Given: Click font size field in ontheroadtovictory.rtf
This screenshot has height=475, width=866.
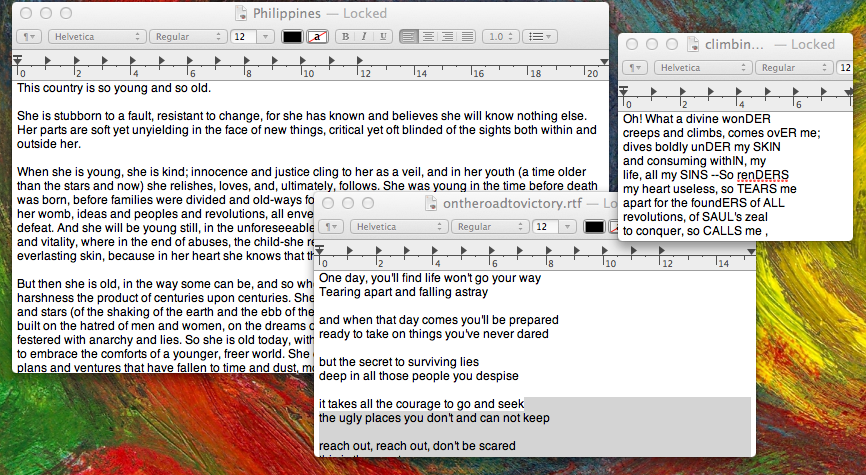Looking at the screenshot, I should tap(543, 227).
